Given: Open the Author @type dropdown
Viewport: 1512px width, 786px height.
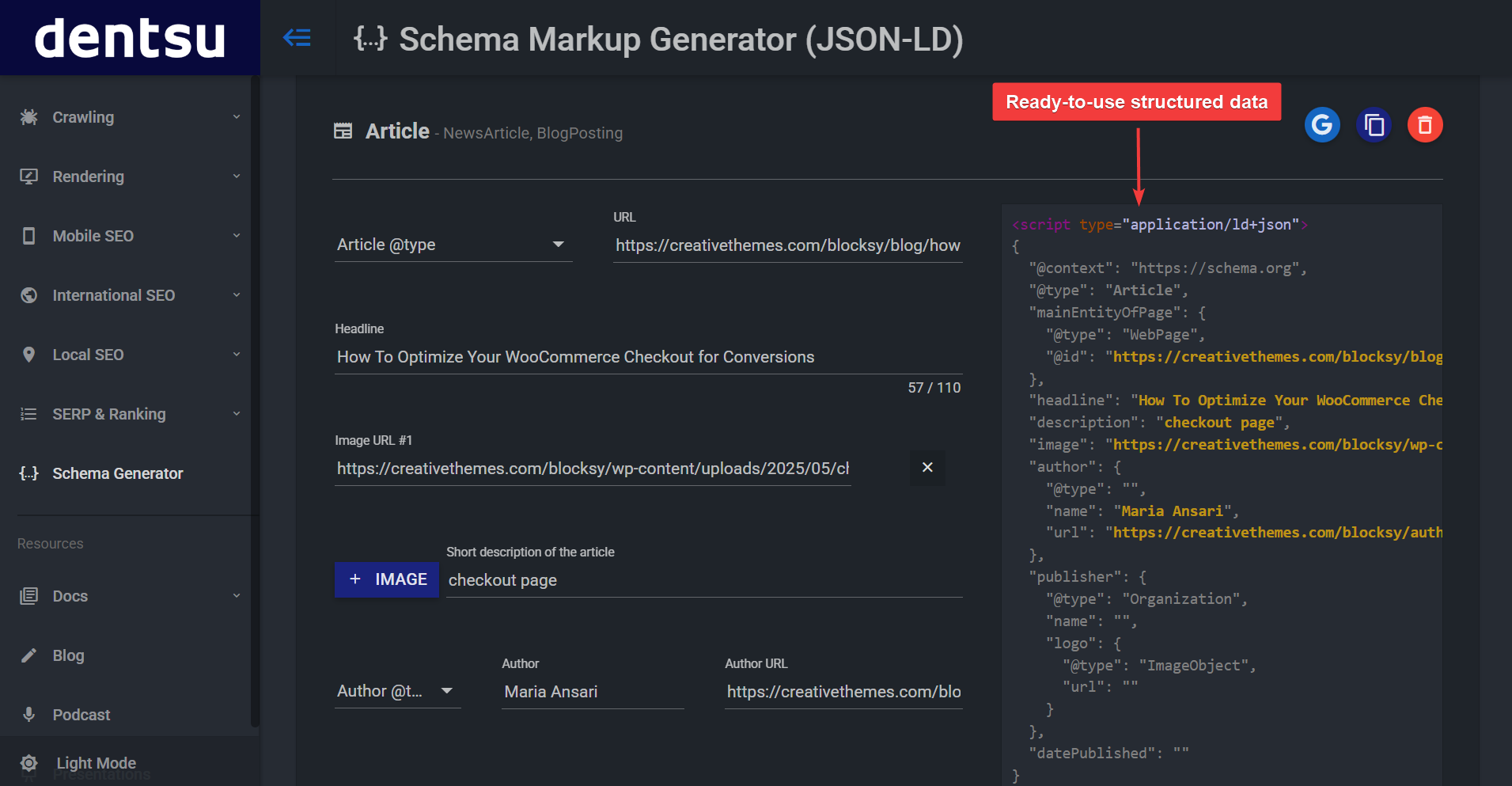Looking at the screenshot, I should tap(398, 691).
